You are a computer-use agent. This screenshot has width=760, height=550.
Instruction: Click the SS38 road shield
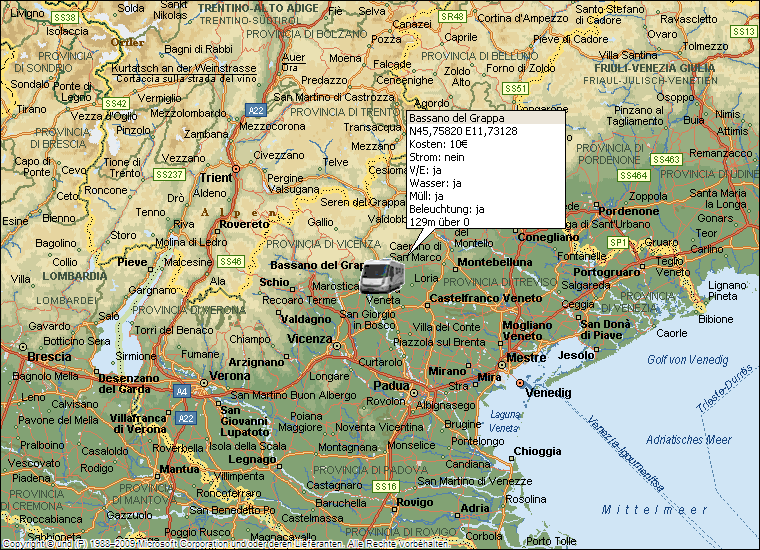[65, 18]
